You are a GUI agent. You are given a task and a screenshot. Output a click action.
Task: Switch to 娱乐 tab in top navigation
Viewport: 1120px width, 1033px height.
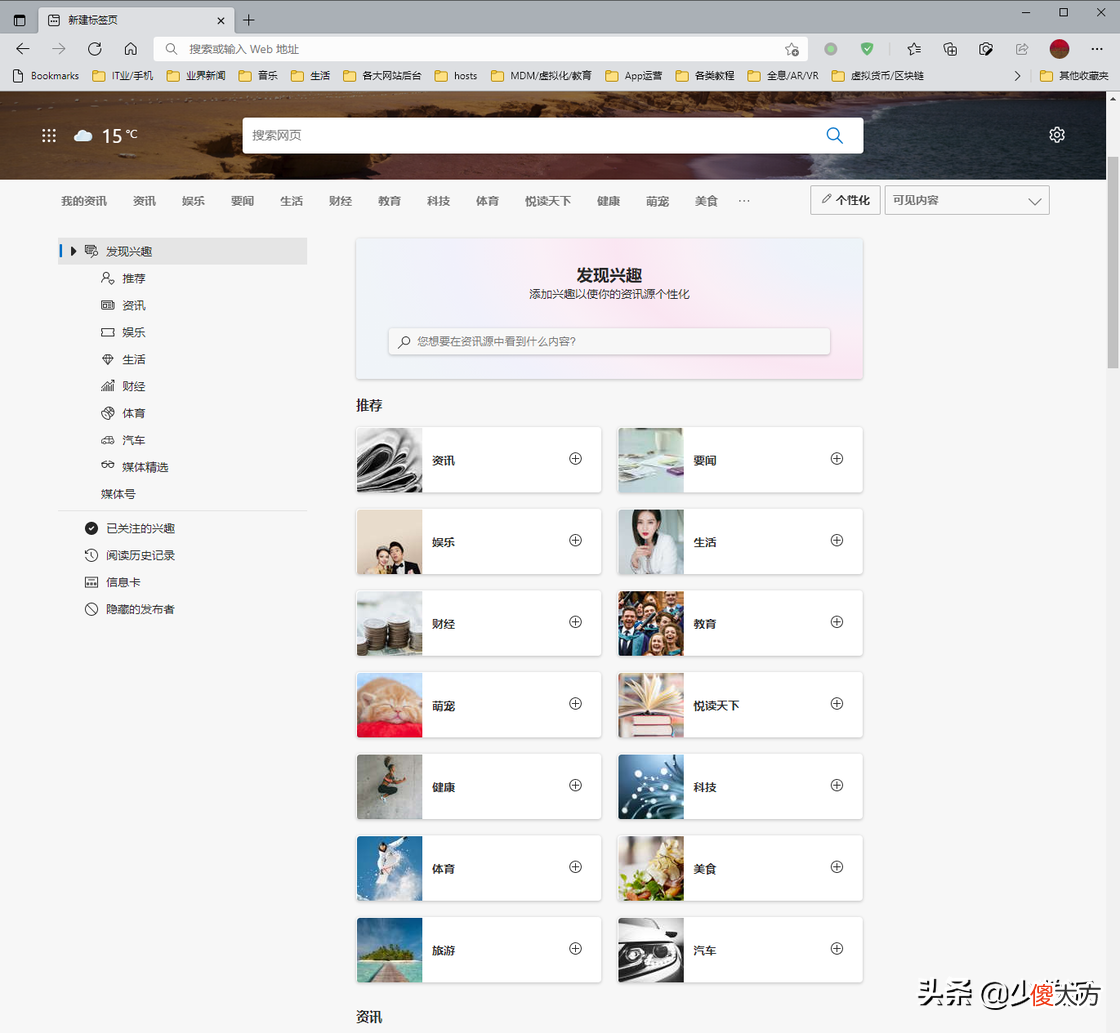coord(193,201)
